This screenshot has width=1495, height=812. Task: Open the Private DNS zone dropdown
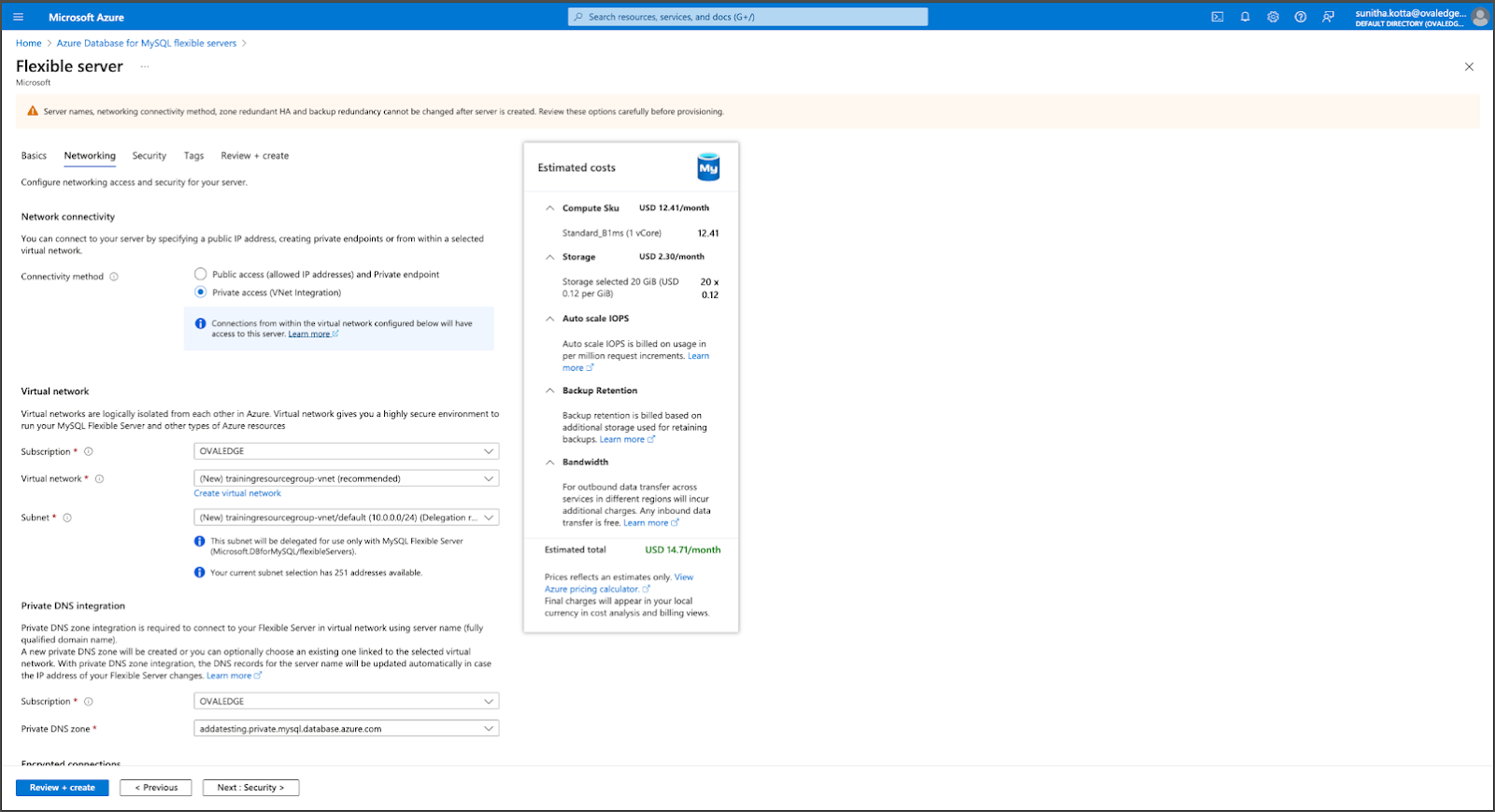click(346, 729)
